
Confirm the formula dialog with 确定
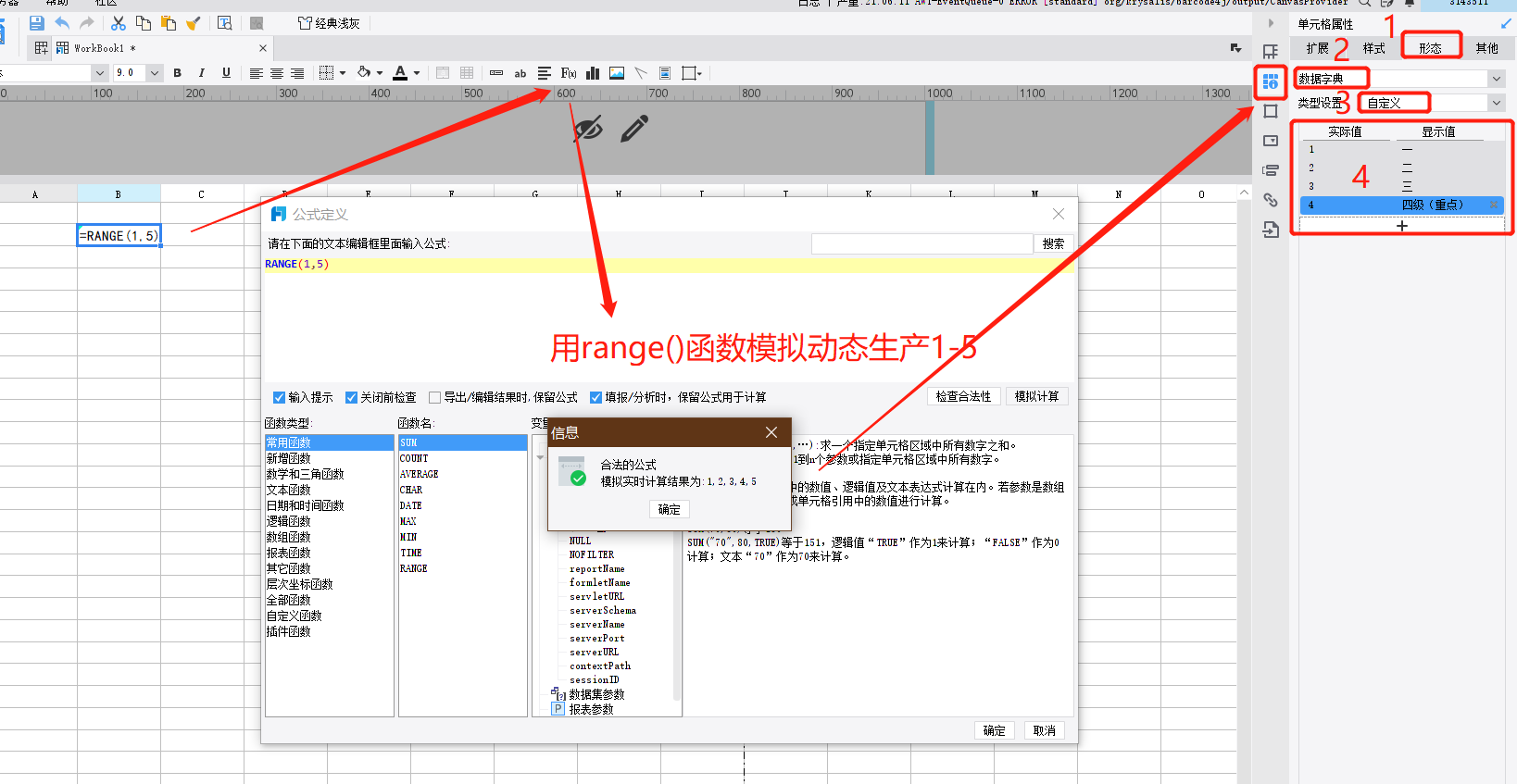995,730
